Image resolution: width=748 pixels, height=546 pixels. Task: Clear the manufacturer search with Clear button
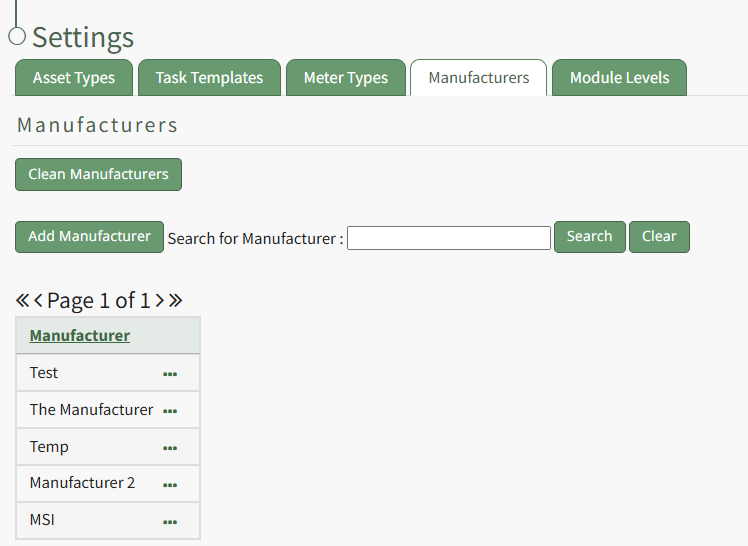(x=659, y=237)
